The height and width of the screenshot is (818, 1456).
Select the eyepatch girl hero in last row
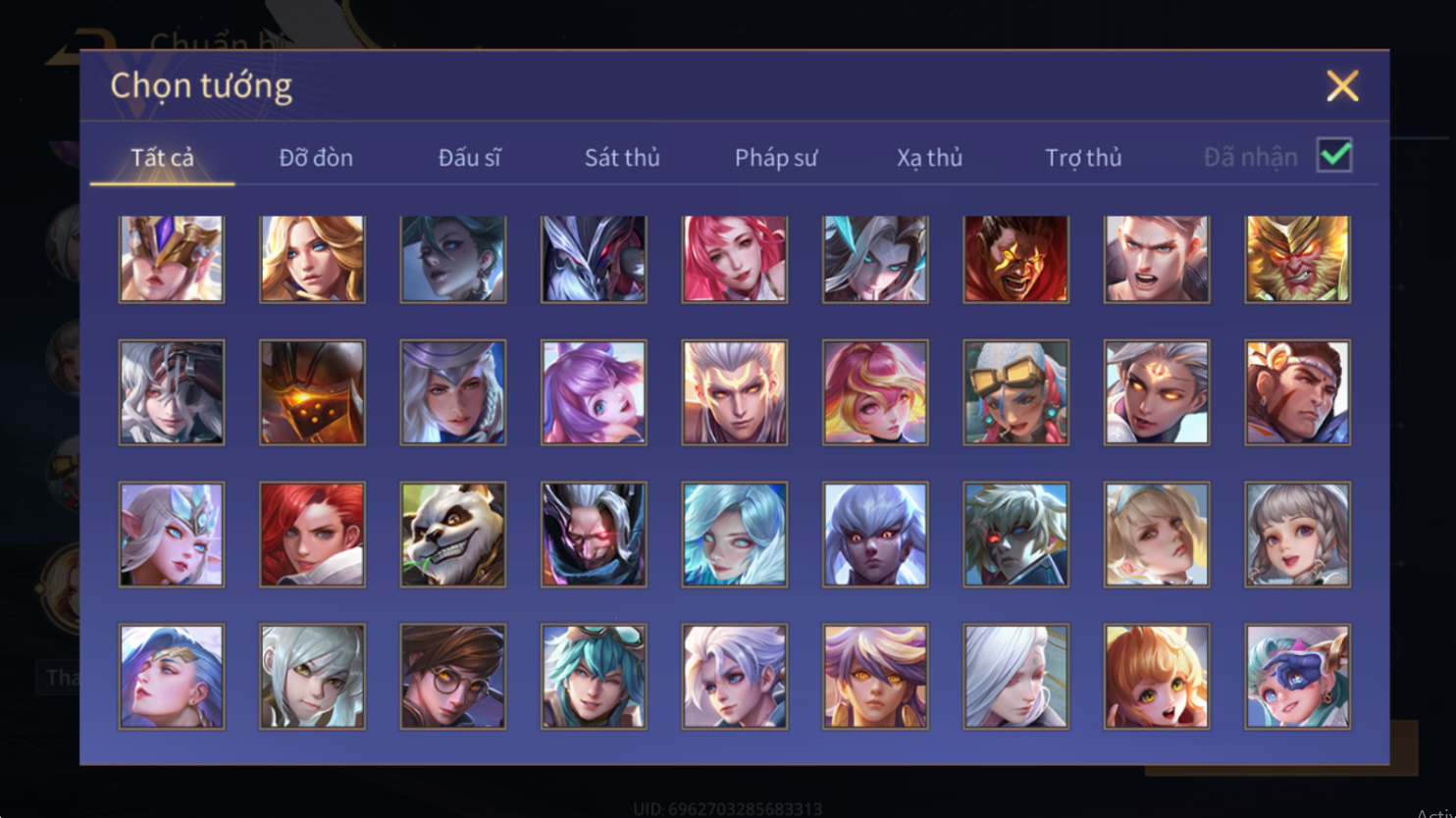1297,677
